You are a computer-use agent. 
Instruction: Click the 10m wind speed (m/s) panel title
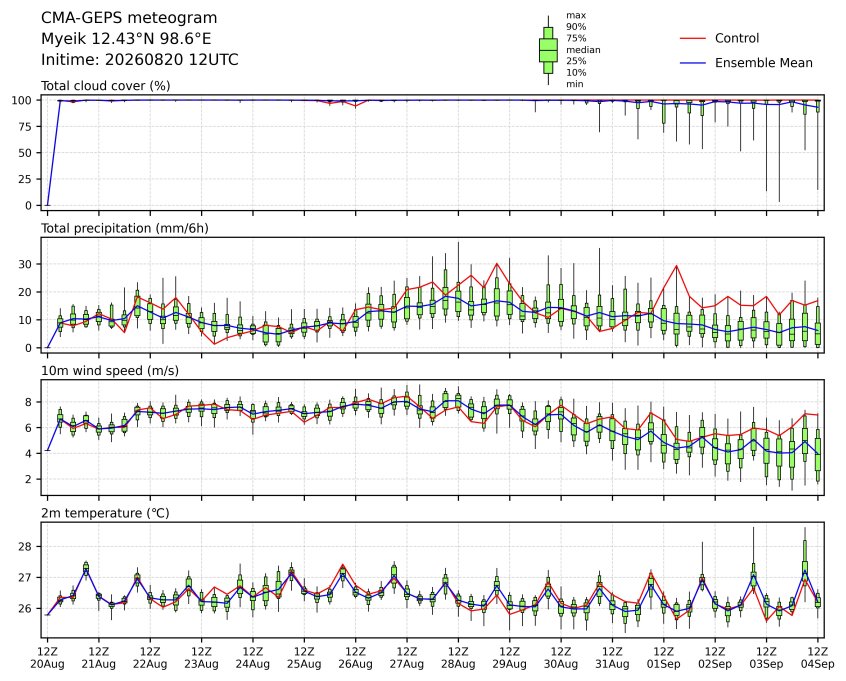pyautogui.click(x=110, y=371)
